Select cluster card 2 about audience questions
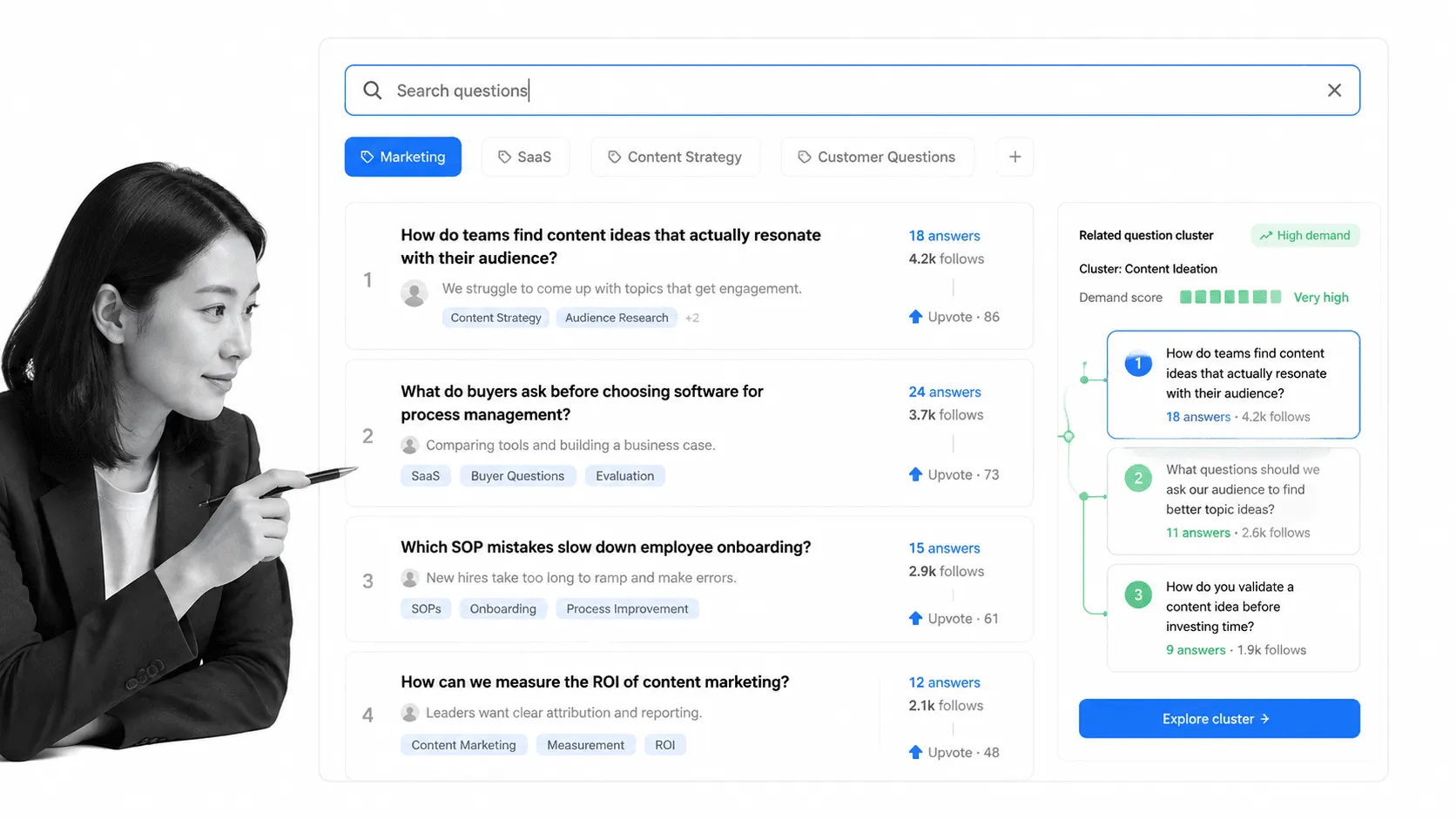This screenshot has height=819, width=1456. click(1233, 501)
